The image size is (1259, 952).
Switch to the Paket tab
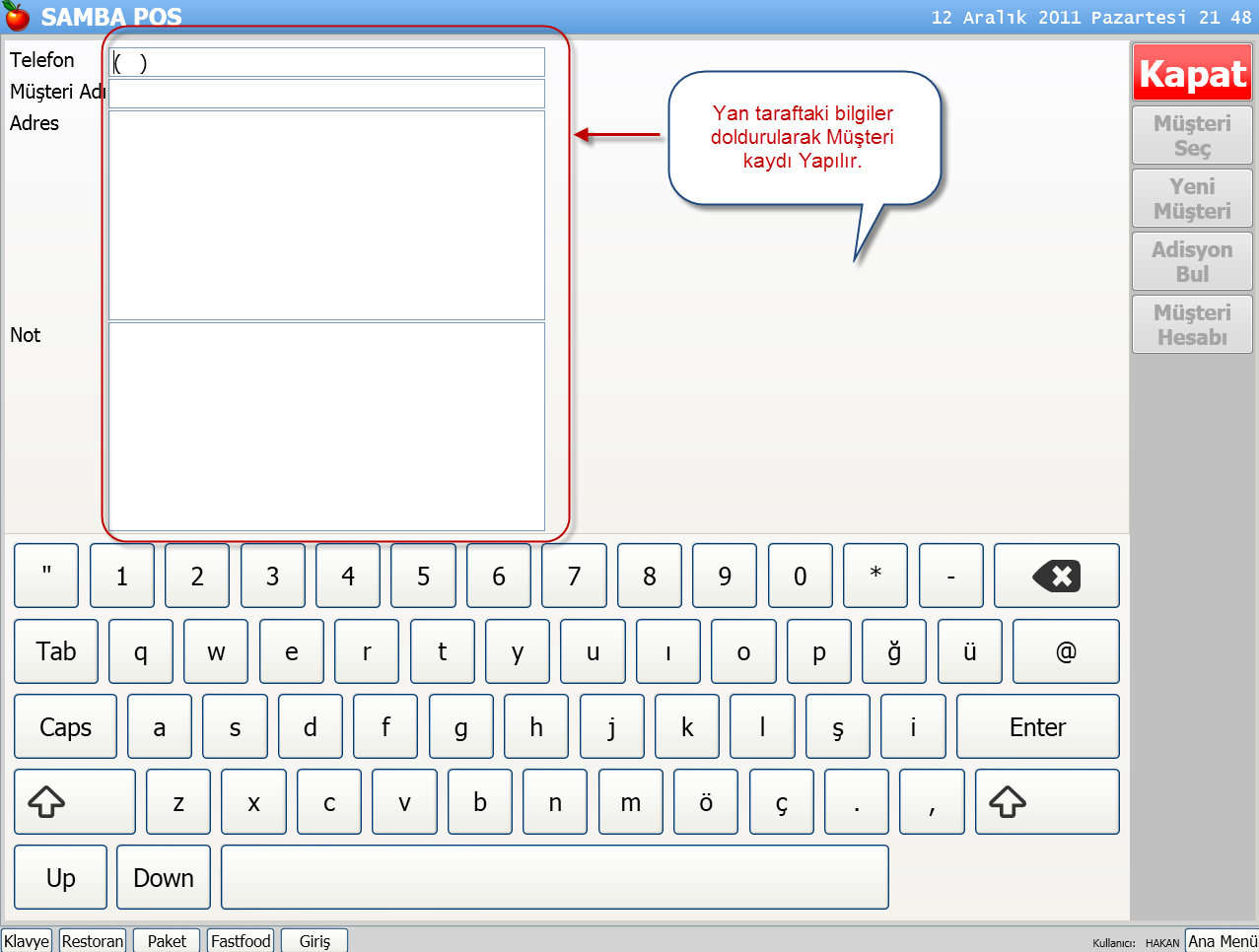click(167, 941)
